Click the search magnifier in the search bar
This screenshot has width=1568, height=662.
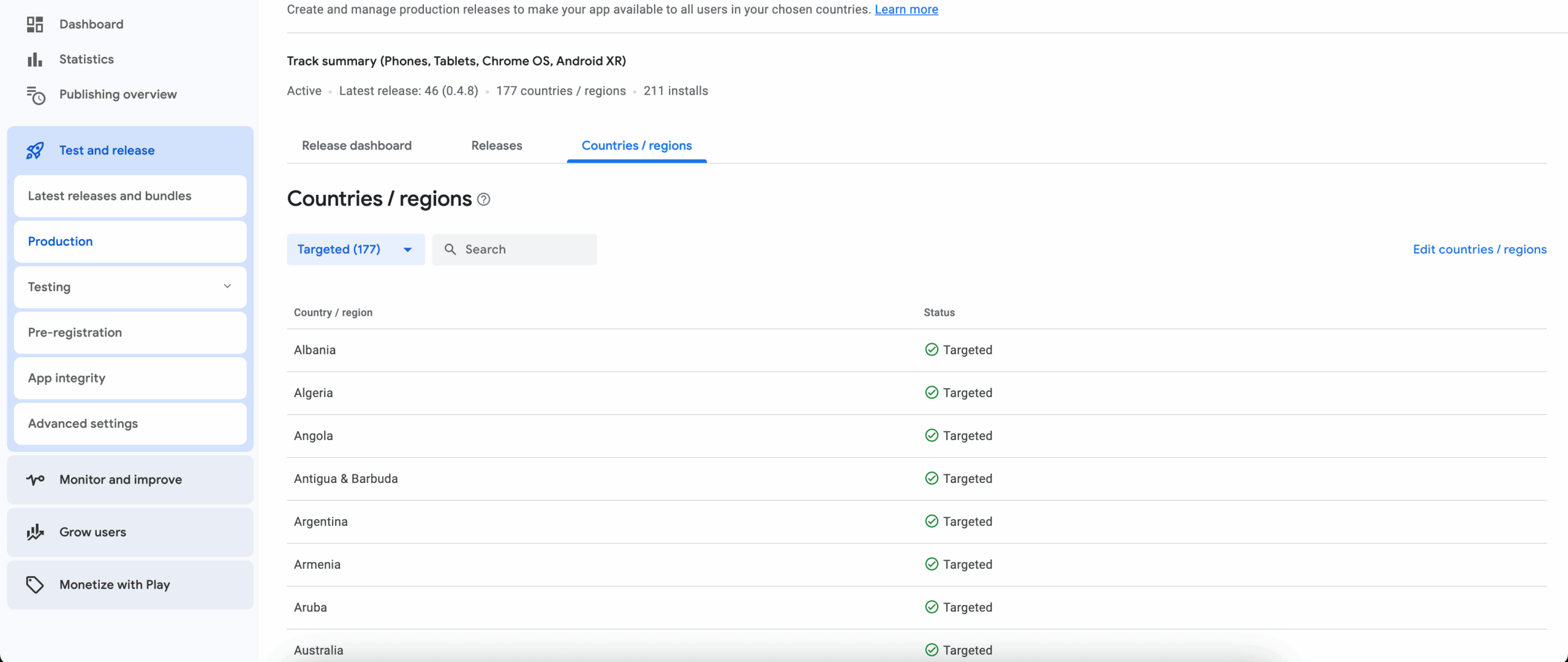tap(451, 249)
